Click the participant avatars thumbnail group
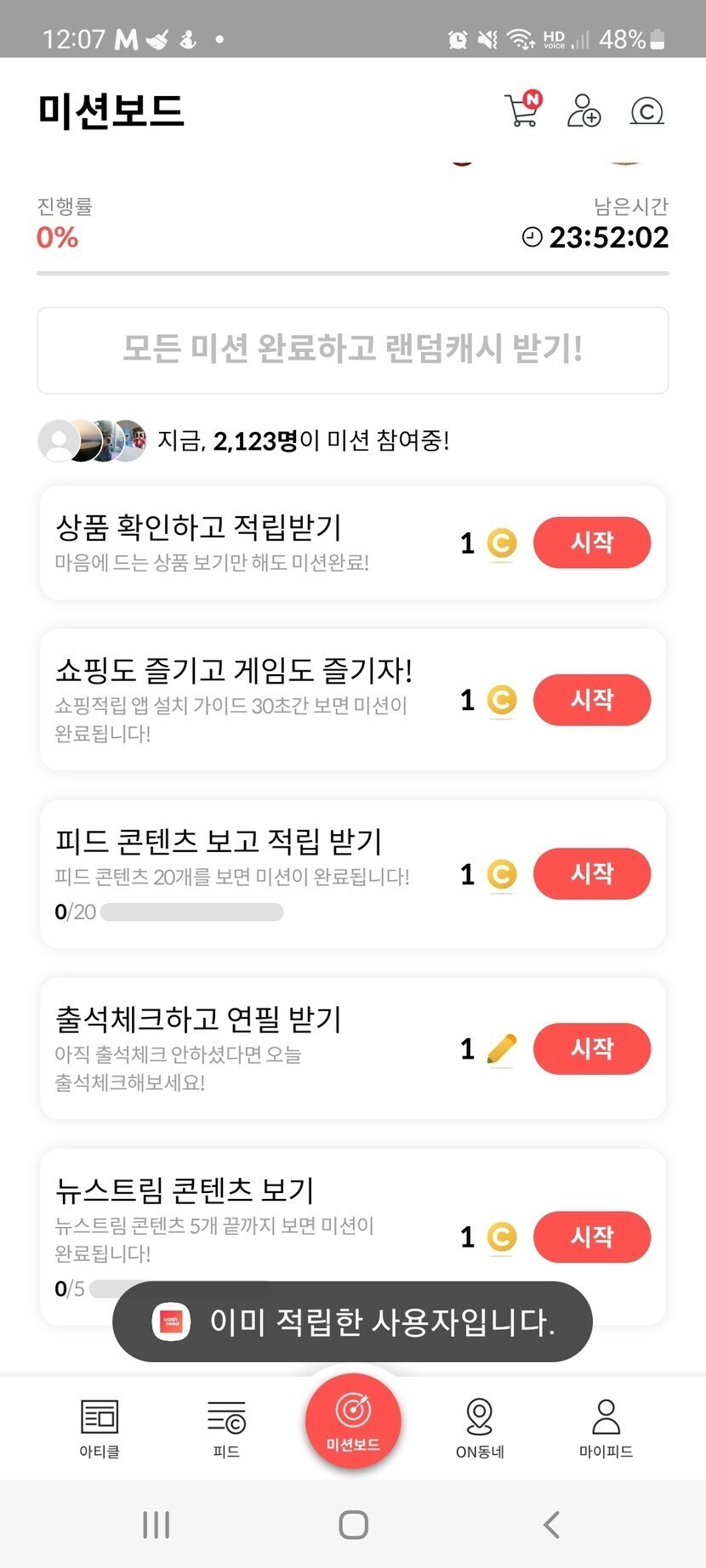Screen dimensions: 706x1568 92,440
